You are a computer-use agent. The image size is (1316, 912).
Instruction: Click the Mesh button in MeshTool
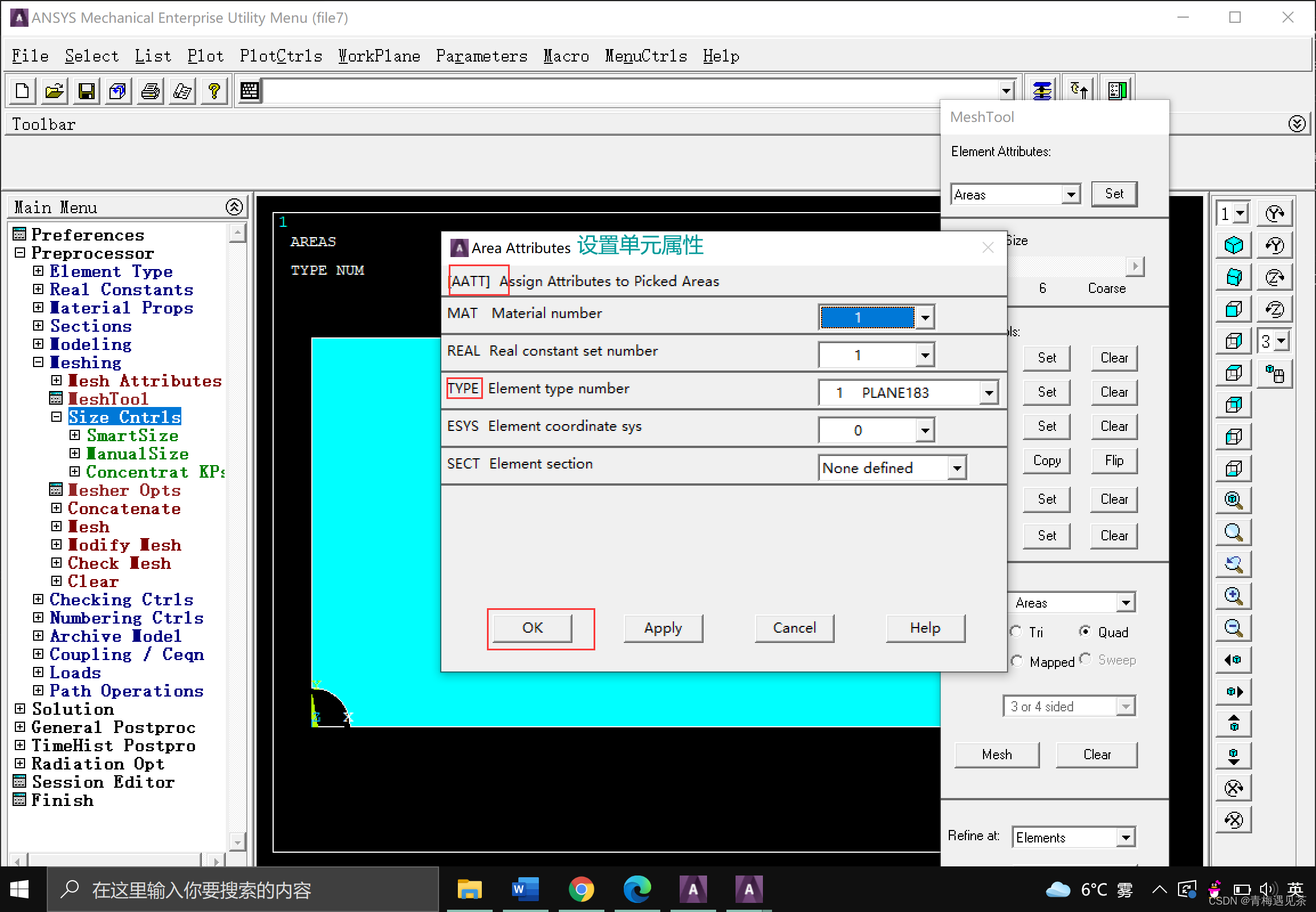point(997,754)
